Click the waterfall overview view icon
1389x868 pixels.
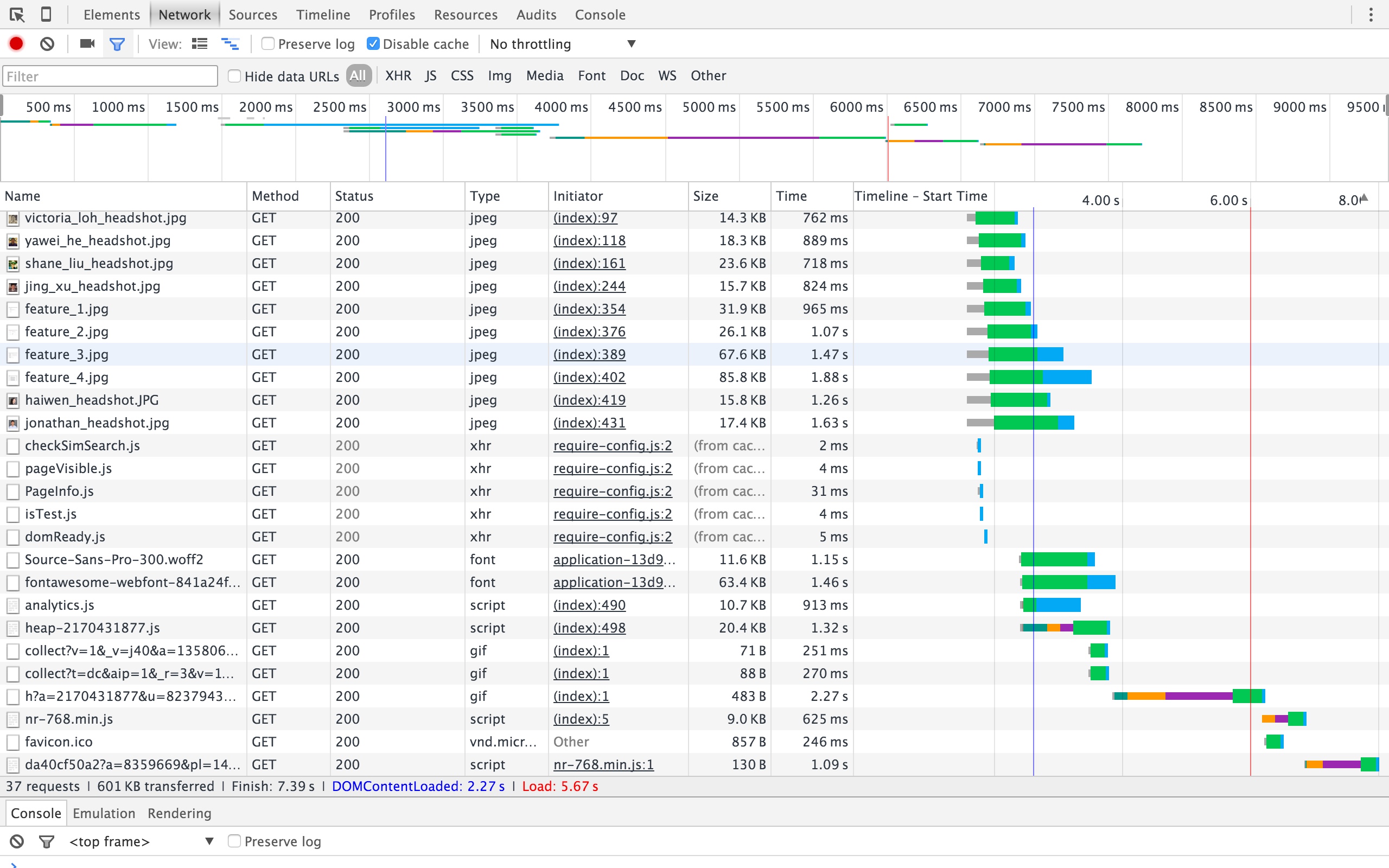pos(230,43)
